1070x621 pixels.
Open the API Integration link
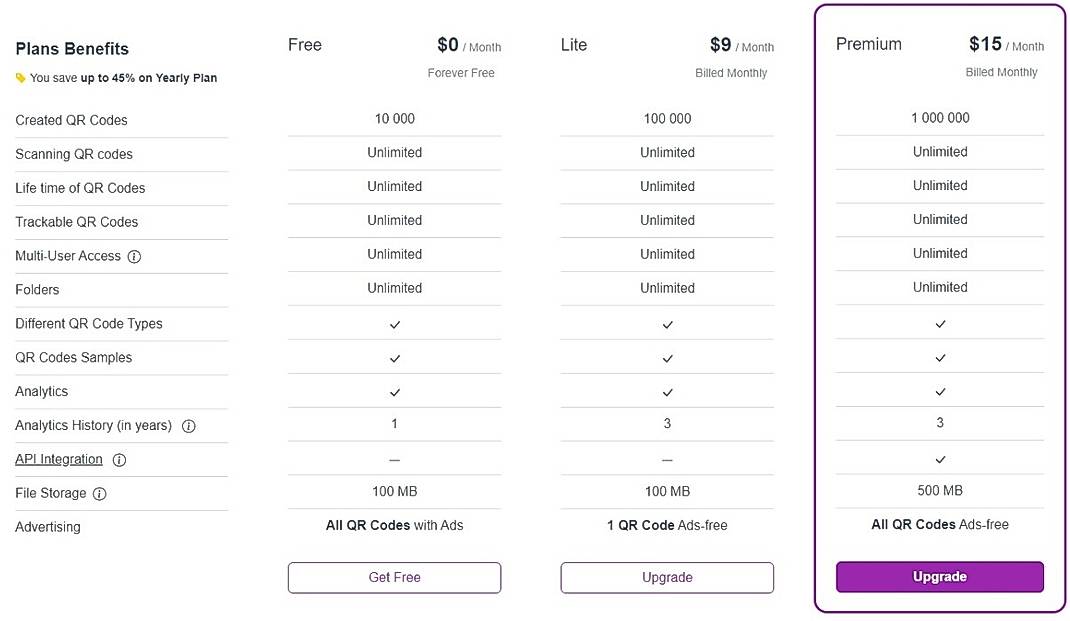pos(59,459)
